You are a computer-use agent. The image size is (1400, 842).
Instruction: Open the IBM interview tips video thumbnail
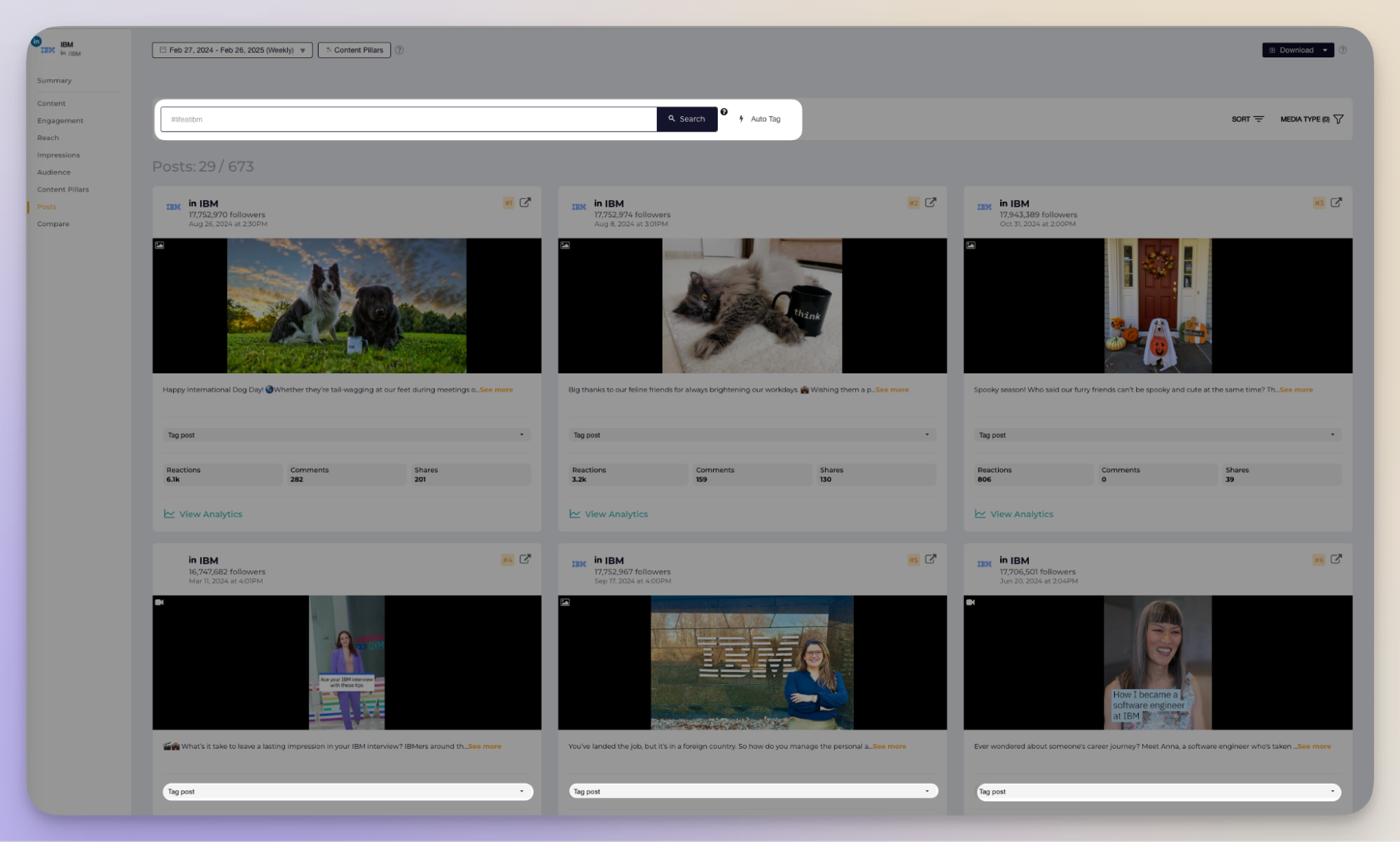347,662
